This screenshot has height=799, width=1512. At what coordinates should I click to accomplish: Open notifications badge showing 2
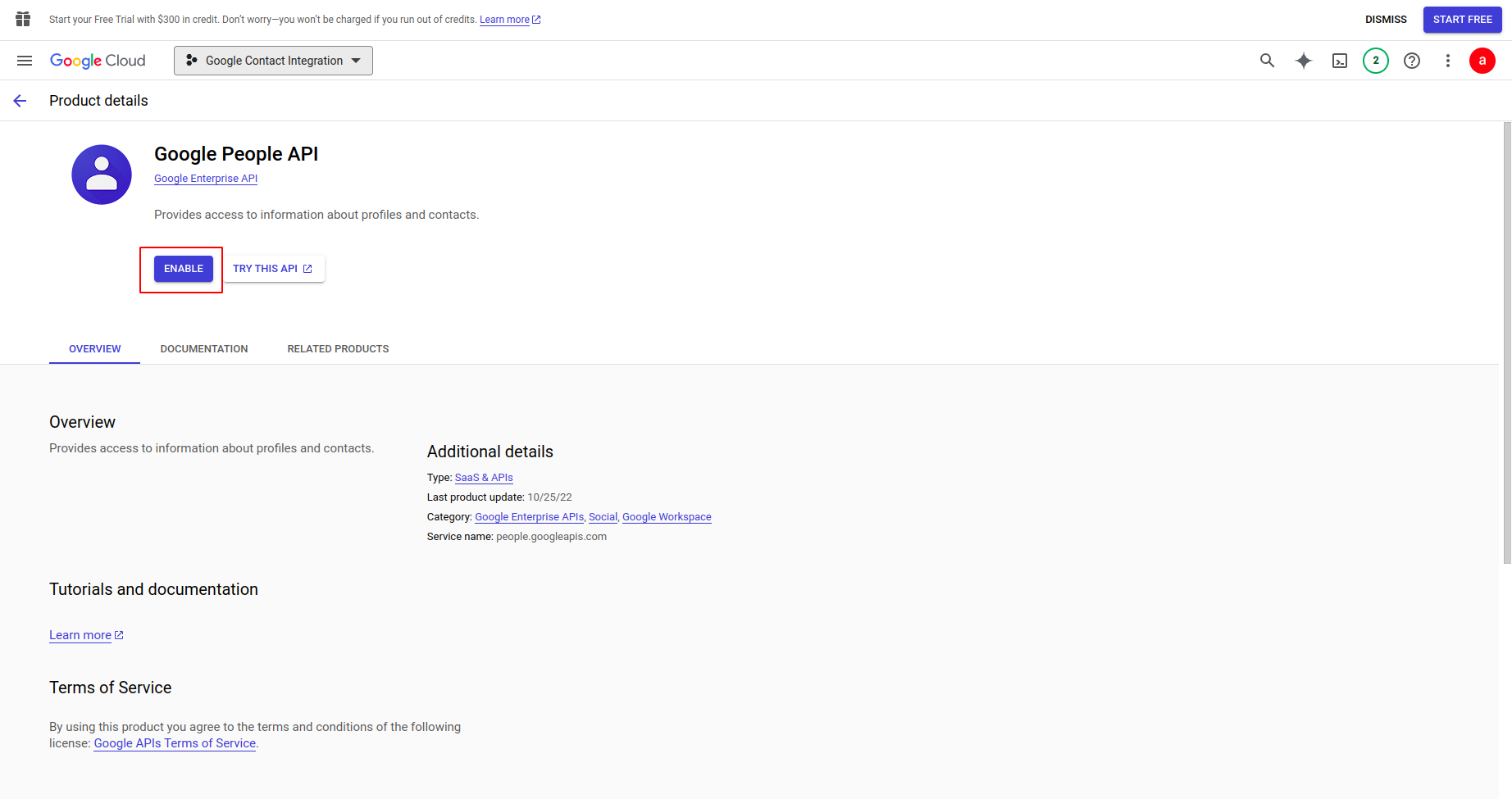(x=1375, y=61)
